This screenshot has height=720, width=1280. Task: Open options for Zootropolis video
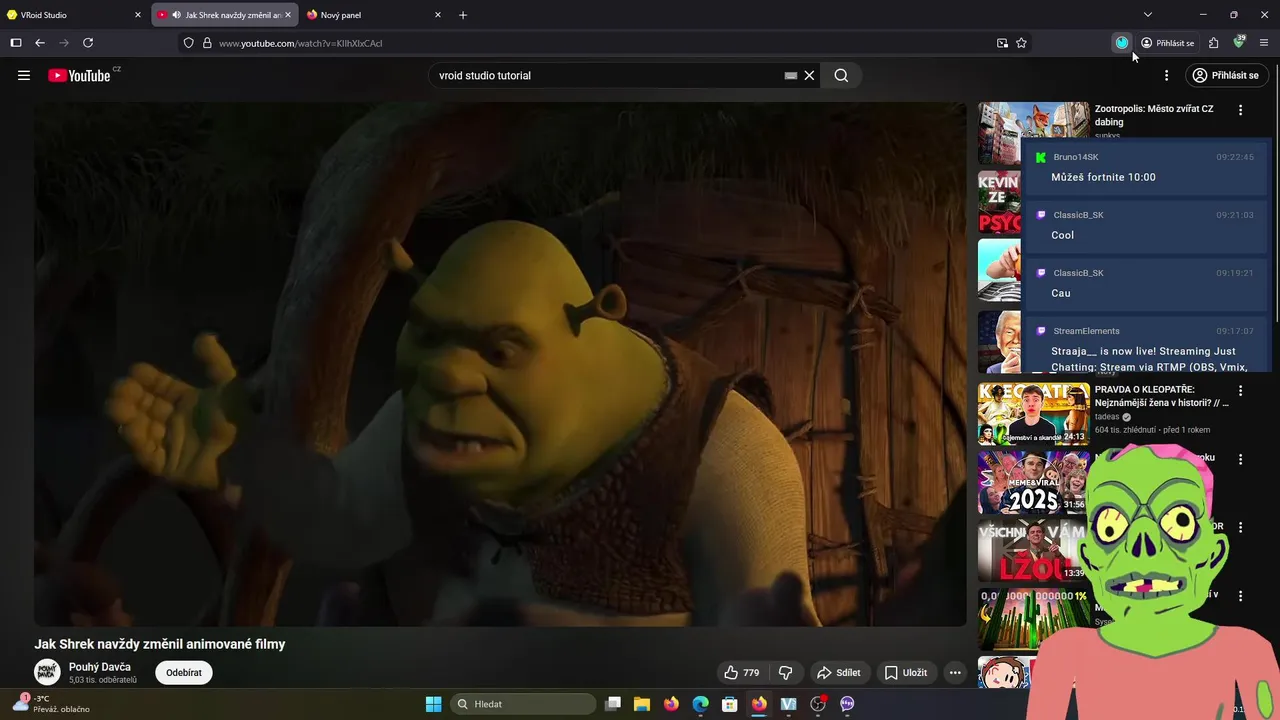point(1241,110)
